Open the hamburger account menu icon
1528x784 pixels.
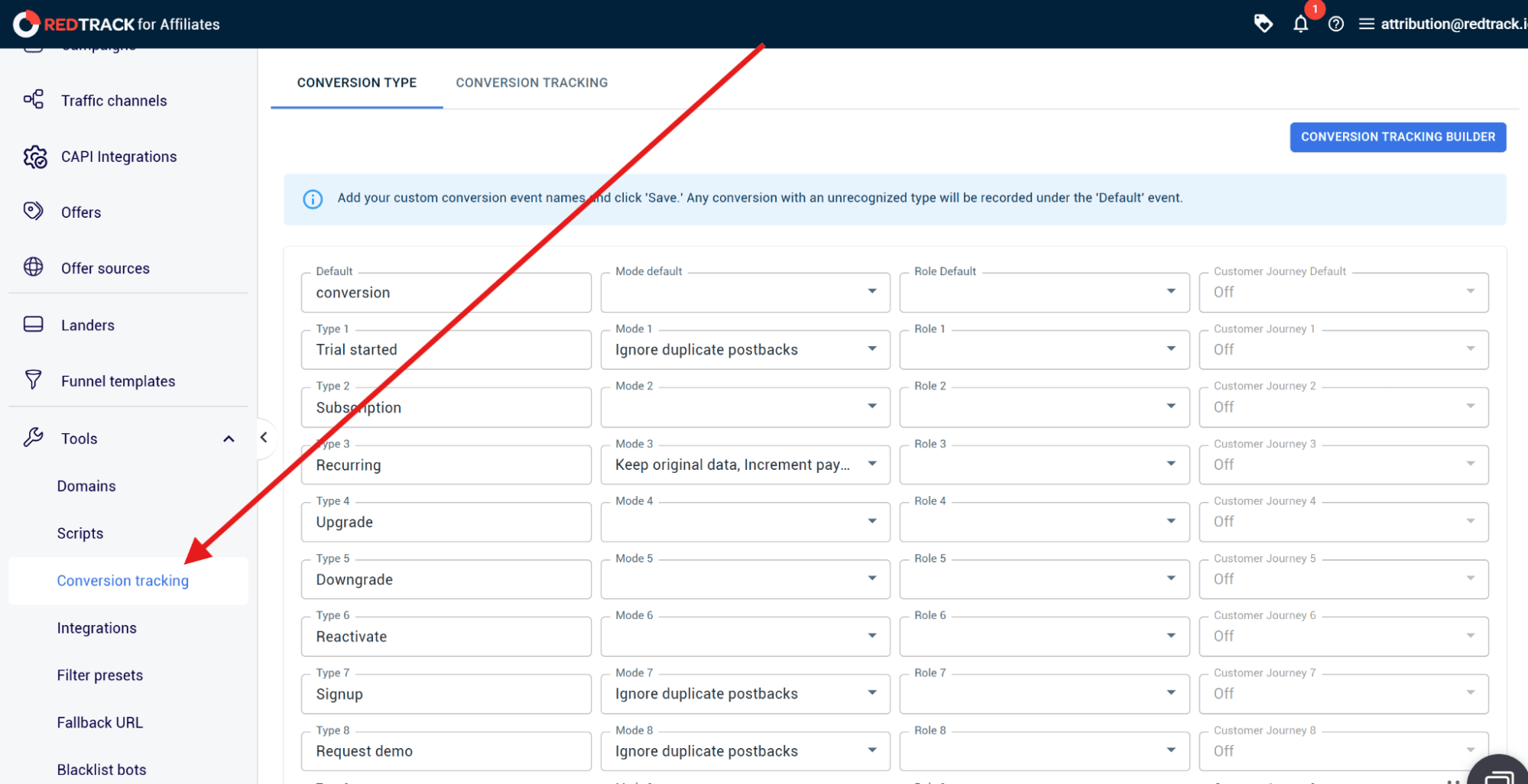[1367, 24]
